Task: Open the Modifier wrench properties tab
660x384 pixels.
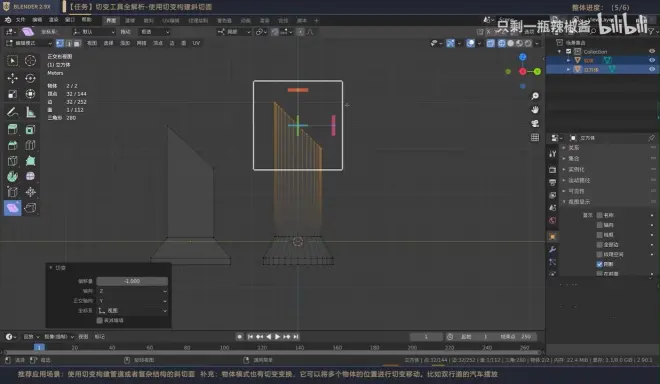Action: tap(552, 249)
